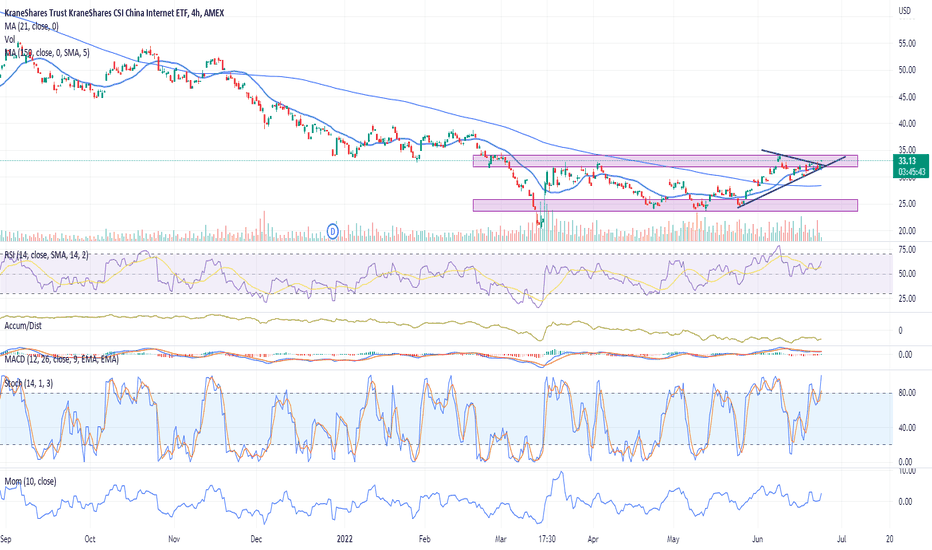Click the 45.00 price axis label
The width and height of the screenshot is (932, 550).
(906, 97)
